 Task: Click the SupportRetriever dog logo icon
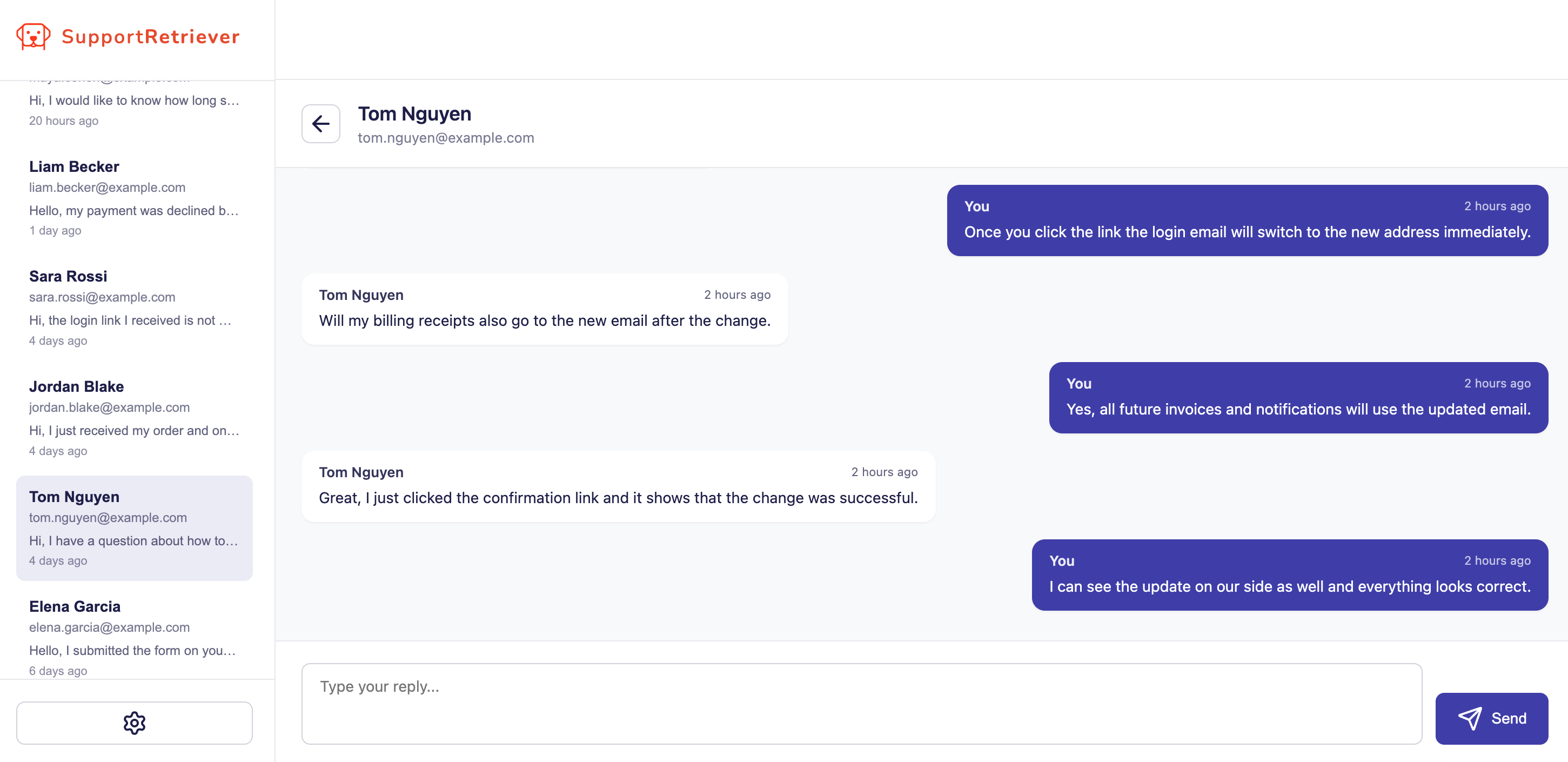[33, 37]
